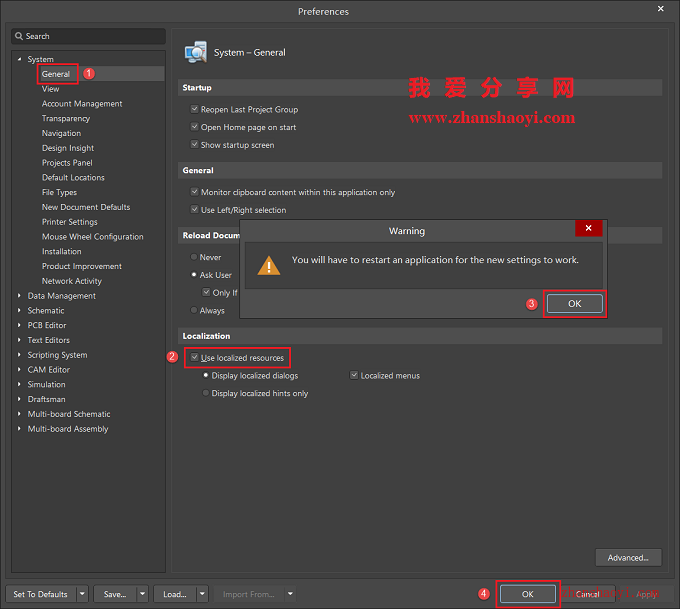Expand the PCB Editor node
The image size is (680, 609).
tap(19, 325)
